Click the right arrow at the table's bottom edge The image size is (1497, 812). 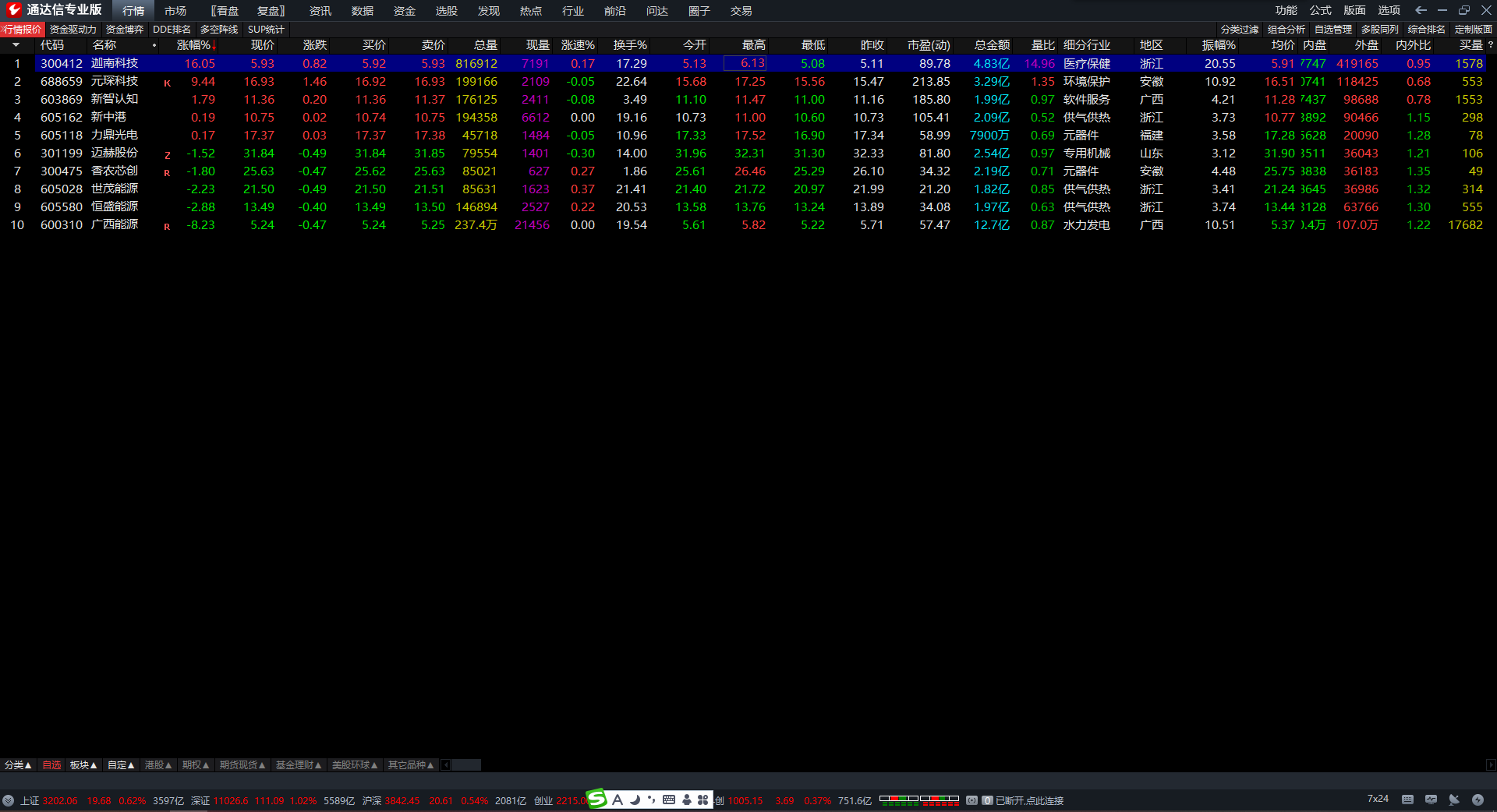point(1491,765)
